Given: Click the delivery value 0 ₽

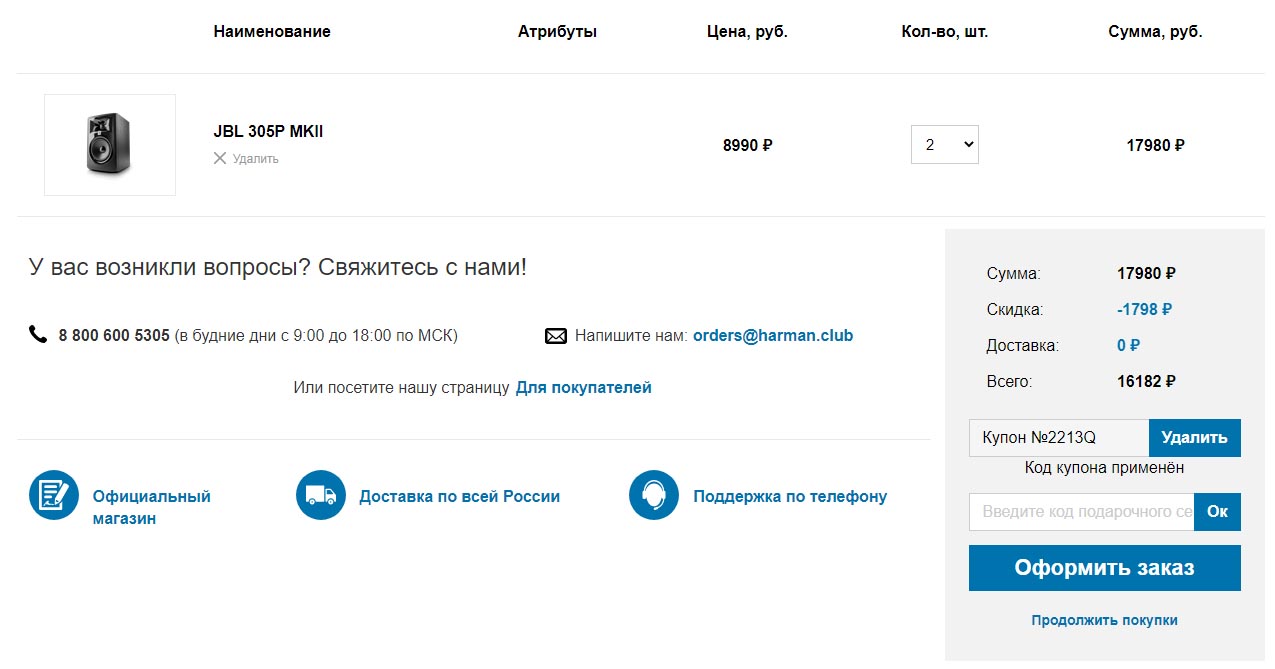Looking at the screenshot, I should point(1129,346).
